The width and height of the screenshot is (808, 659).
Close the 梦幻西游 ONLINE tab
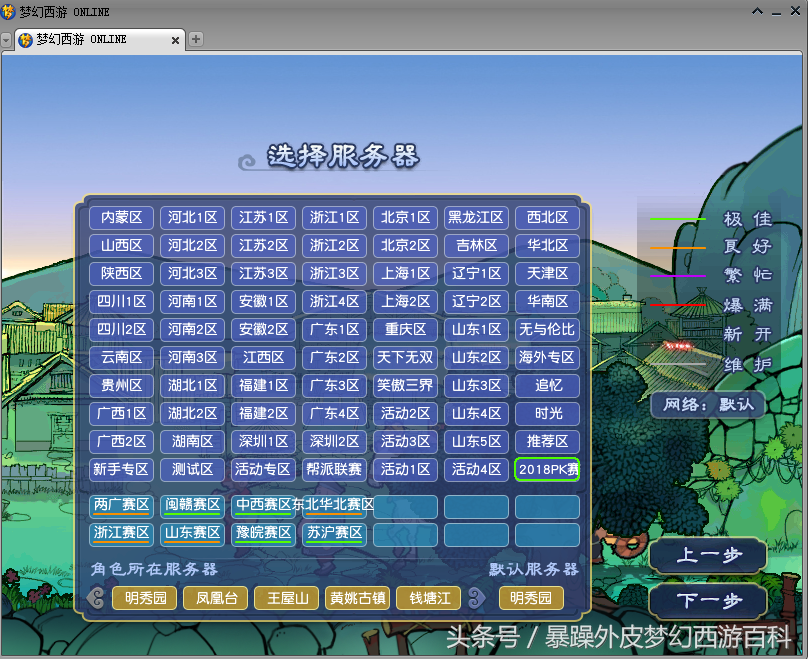pos(175,40)
